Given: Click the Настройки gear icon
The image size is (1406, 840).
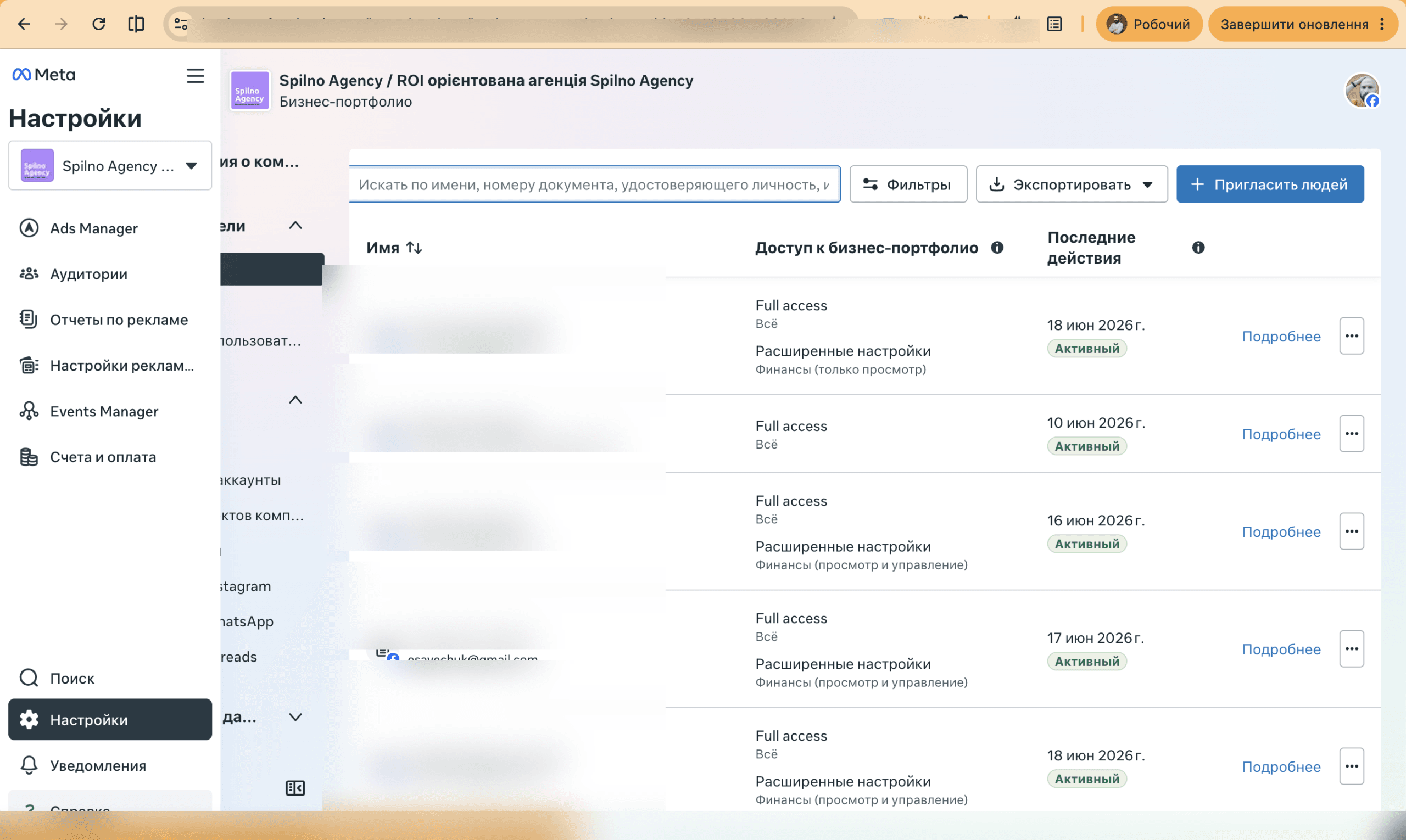Looking at the screenshot, I should point(29,719).
